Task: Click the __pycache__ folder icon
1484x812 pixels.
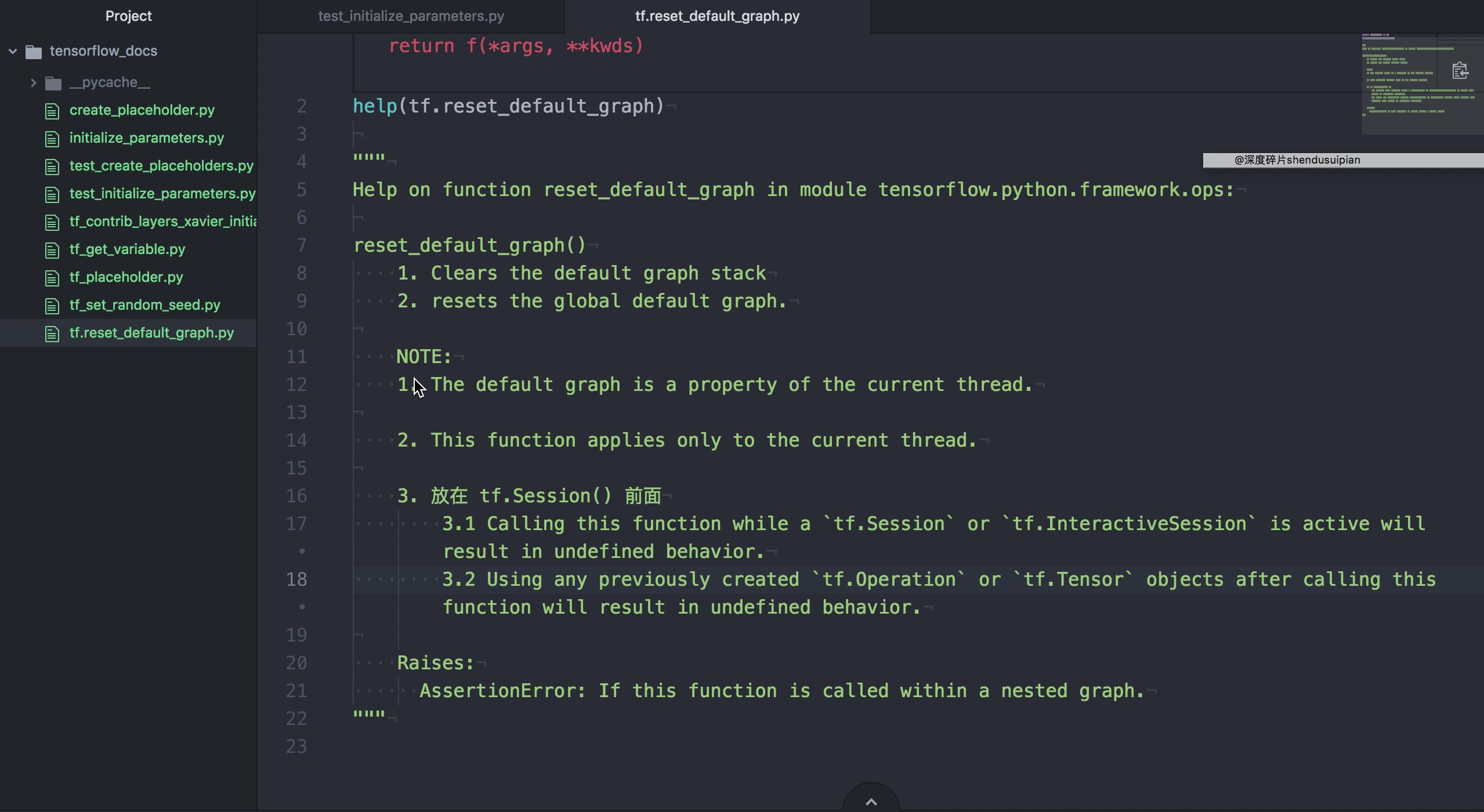Action: 53,84
